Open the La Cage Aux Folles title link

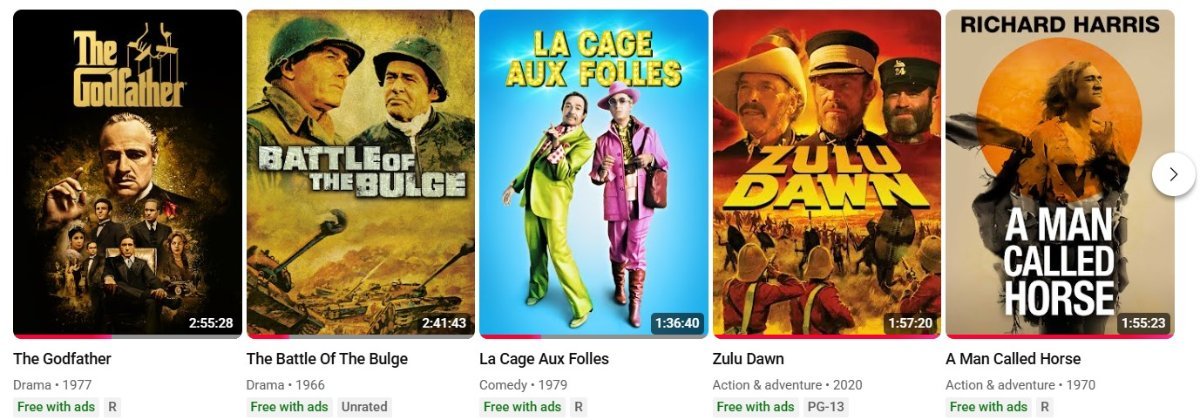[544, 359]
